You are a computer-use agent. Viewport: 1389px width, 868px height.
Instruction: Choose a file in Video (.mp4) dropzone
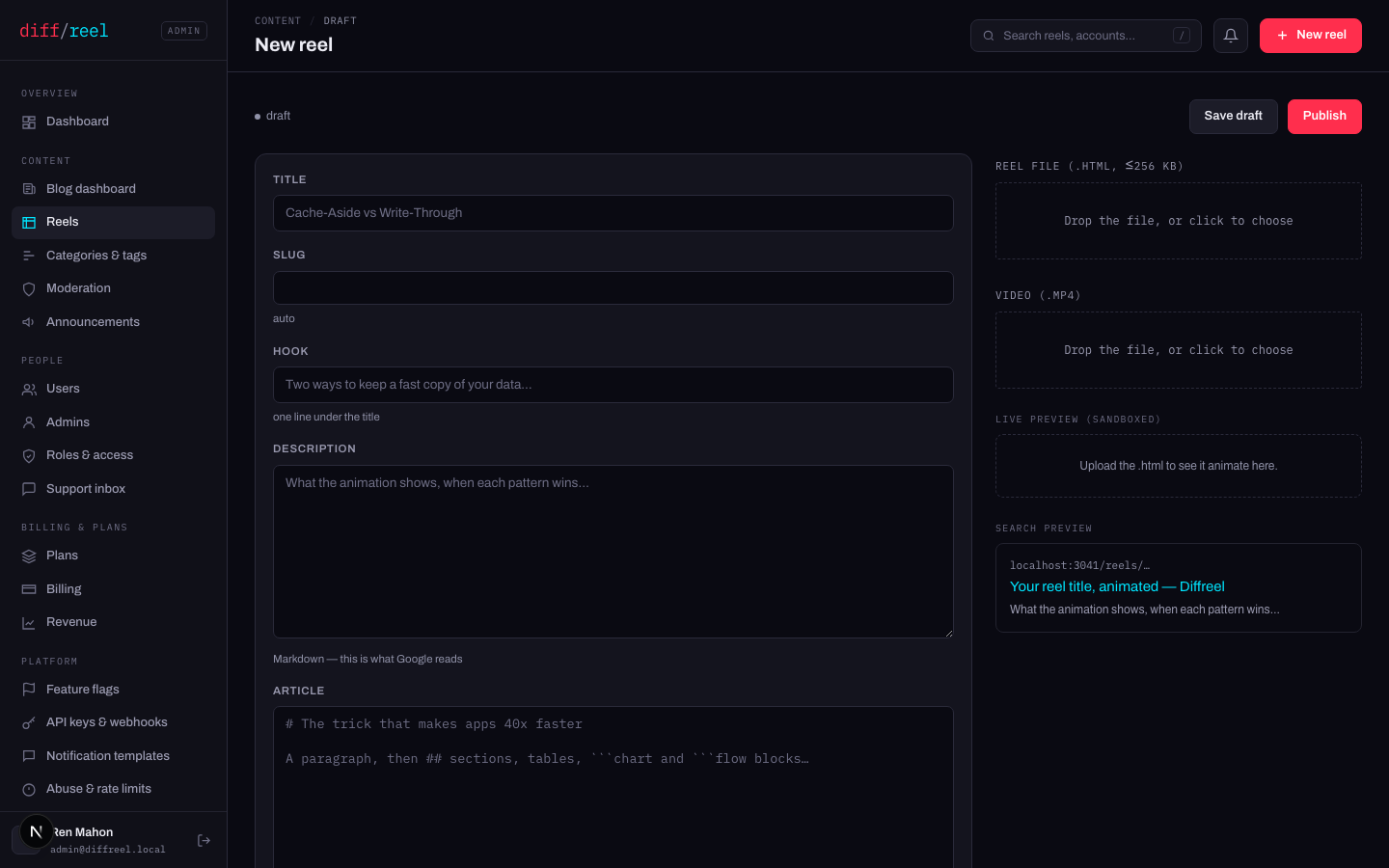click(x=1179, y=350)
